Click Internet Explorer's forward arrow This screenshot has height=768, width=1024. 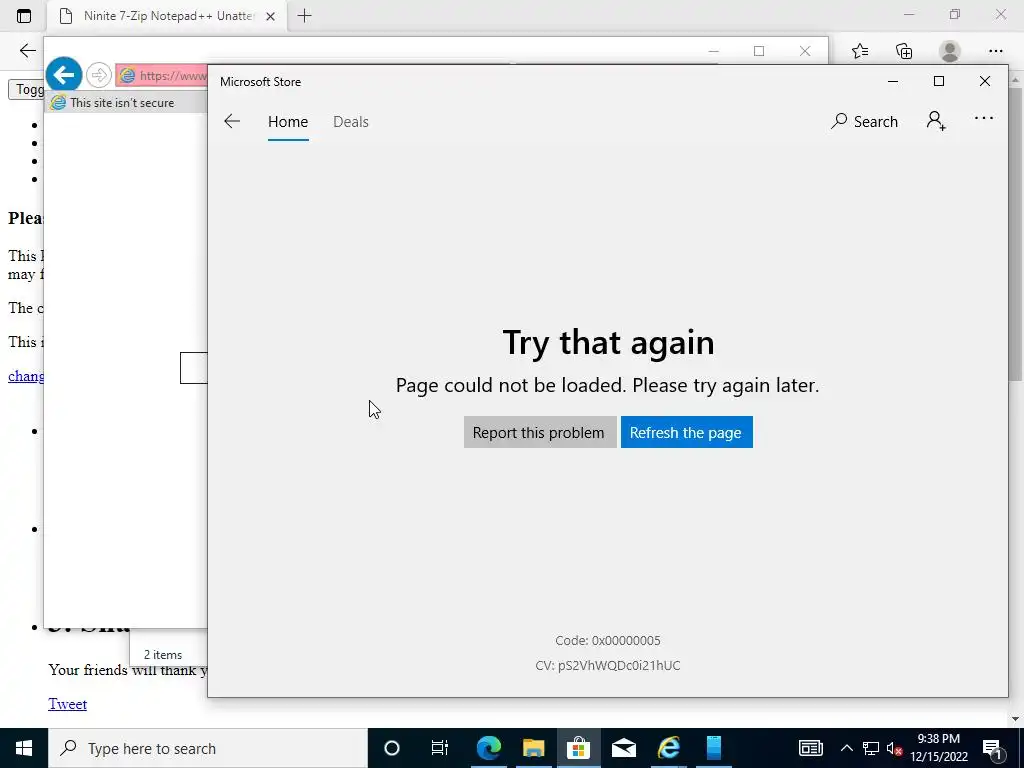click(99, 75)
